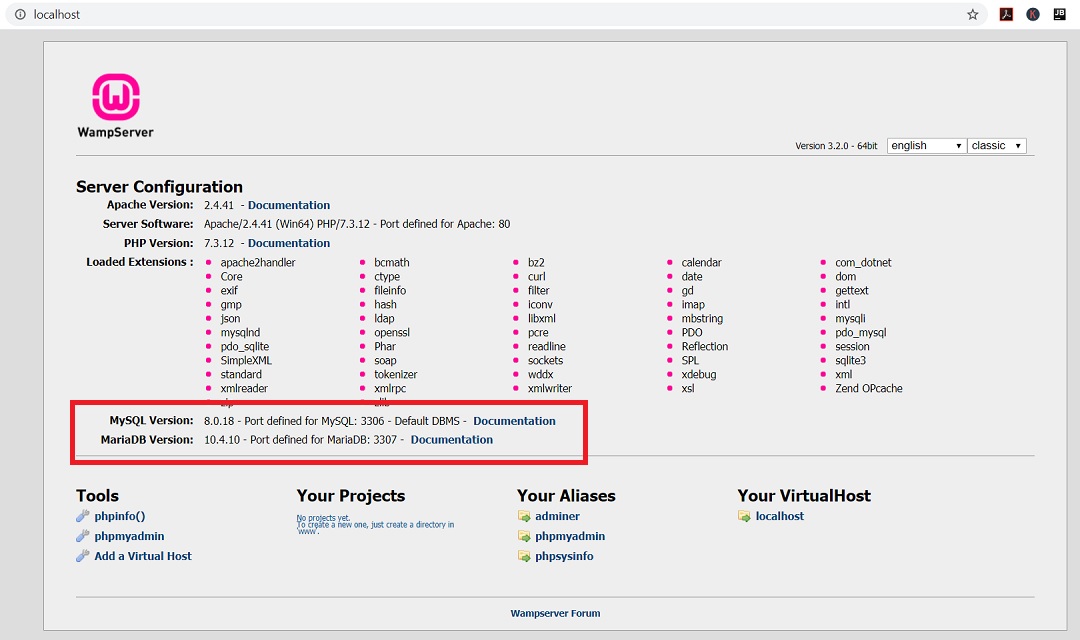Click the Version 3.2.0 - 64bit text
Viewport: 1080px width, 640px height.
(836, 146)
